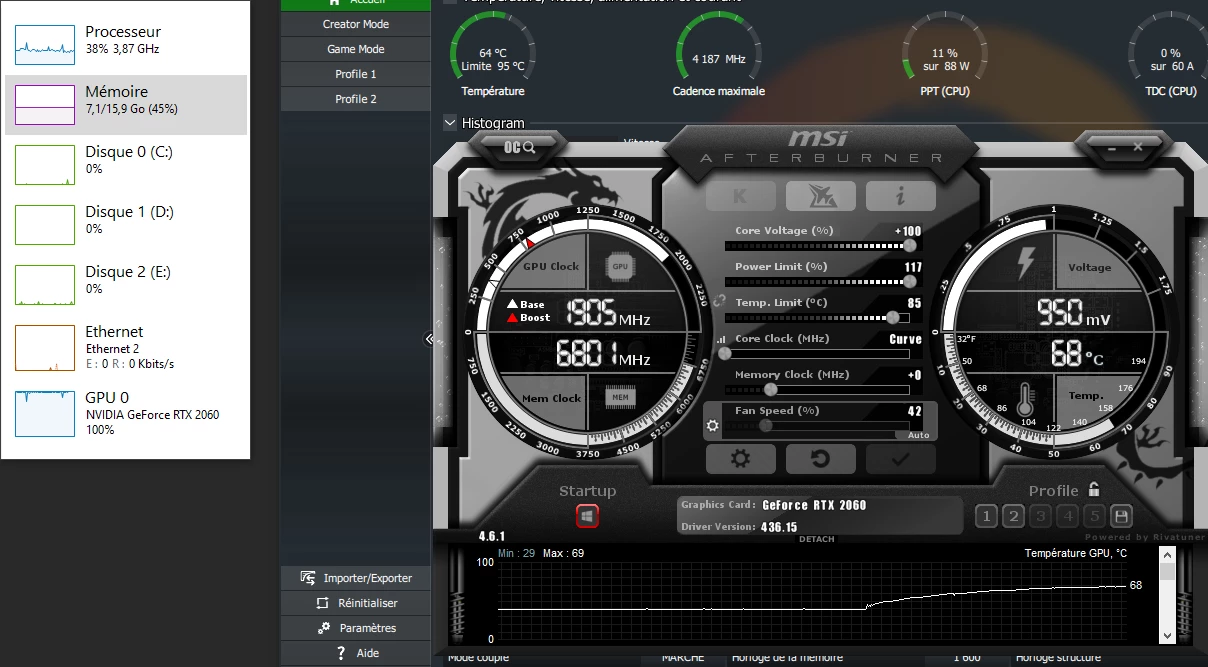Select GPU 0 in Task Manager

click(x=126, y=413)
